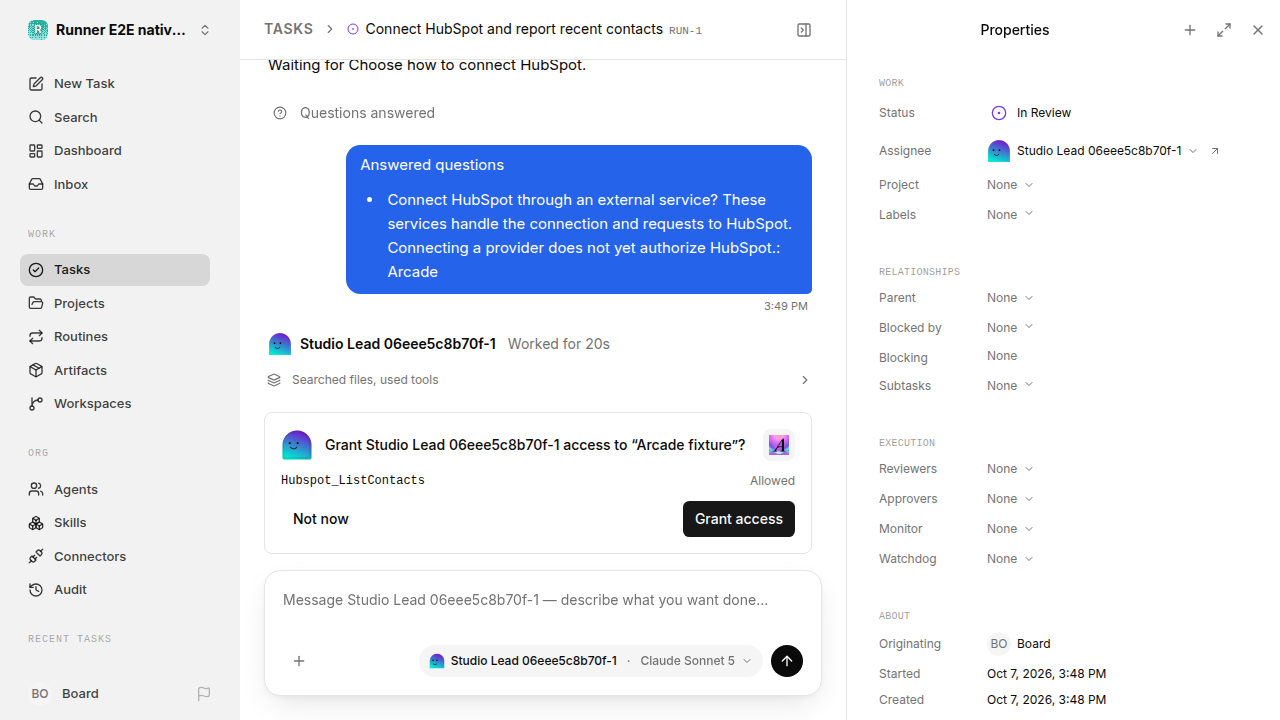Click the flag icon next to Board
Image resolution: width=1280 pixels, height=720 pixels.
(x=204, y=693)
